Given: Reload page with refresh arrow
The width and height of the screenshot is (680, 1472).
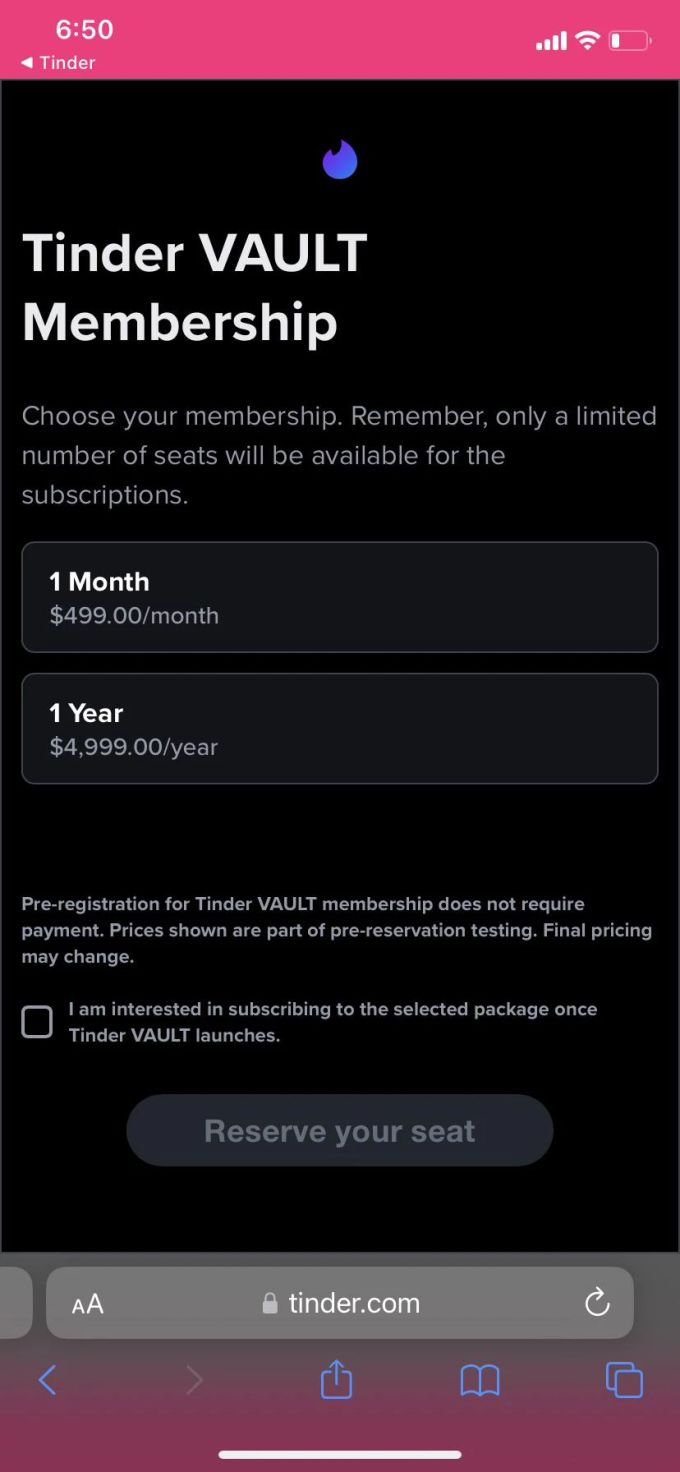Looking at the screenshot, I should tap(597, 1303).
